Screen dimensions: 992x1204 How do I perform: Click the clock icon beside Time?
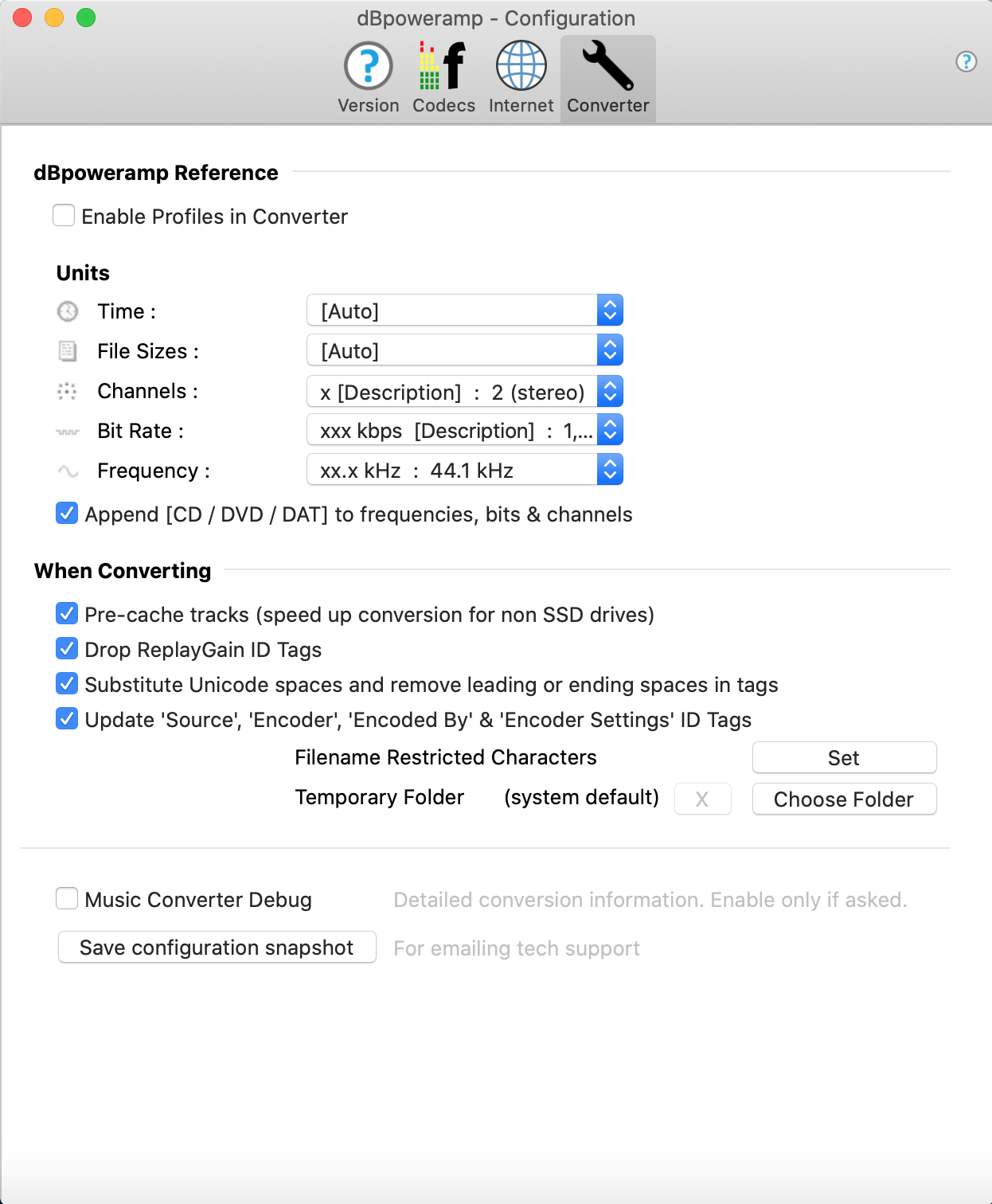point(68,311)
